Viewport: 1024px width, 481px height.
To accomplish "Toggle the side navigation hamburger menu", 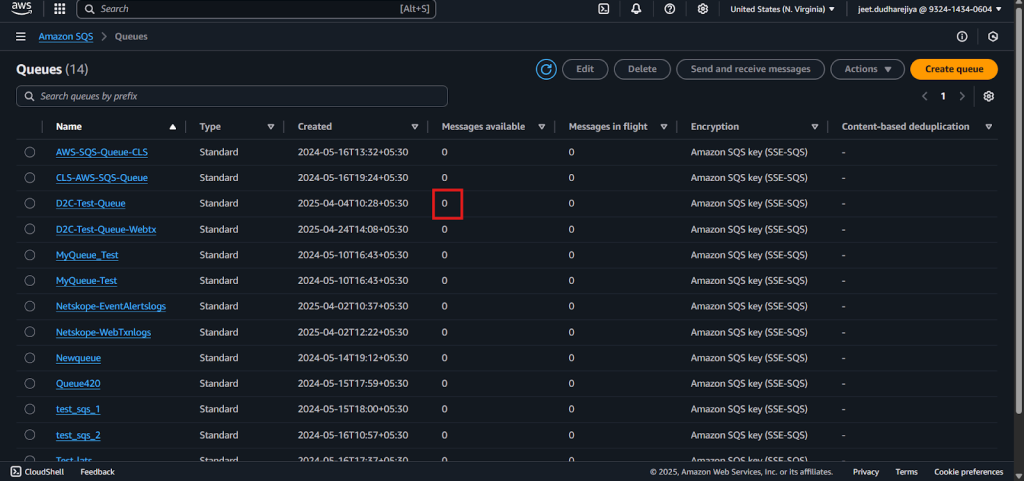I will pyautogui.click(x=21, y=37).
